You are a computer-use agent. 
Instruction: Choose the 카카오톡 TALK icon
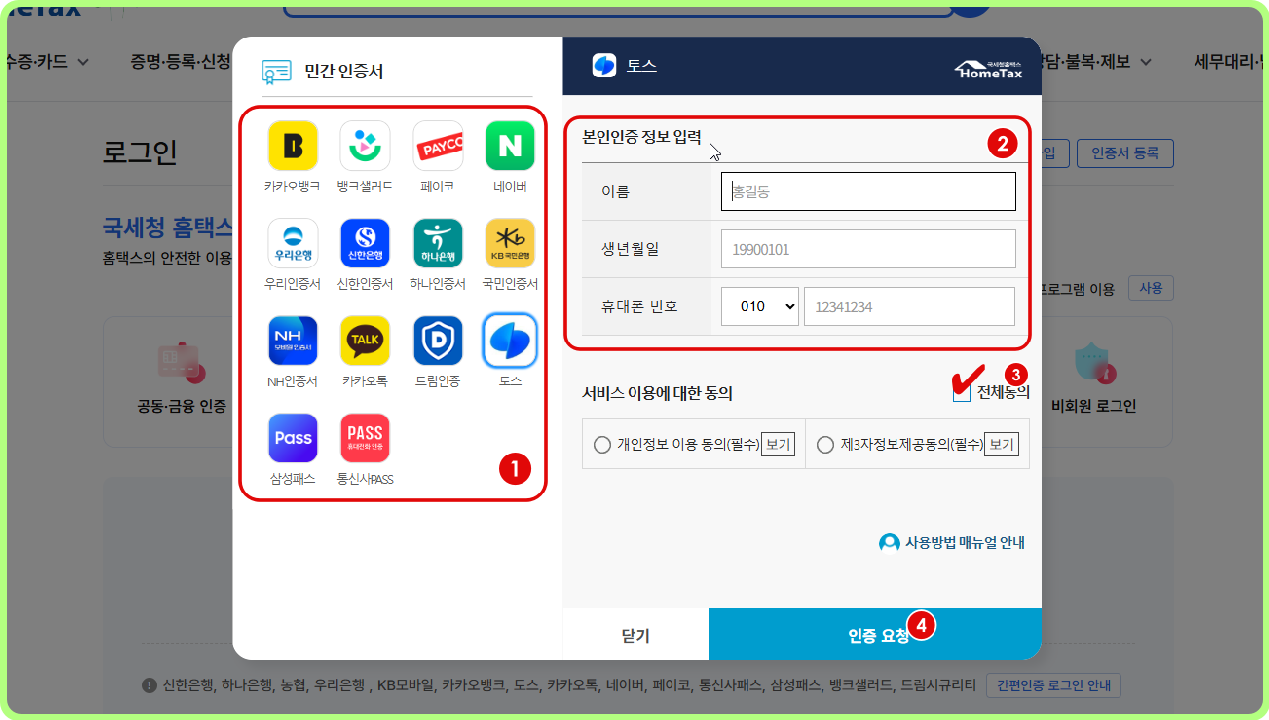(x=364, y=341)
